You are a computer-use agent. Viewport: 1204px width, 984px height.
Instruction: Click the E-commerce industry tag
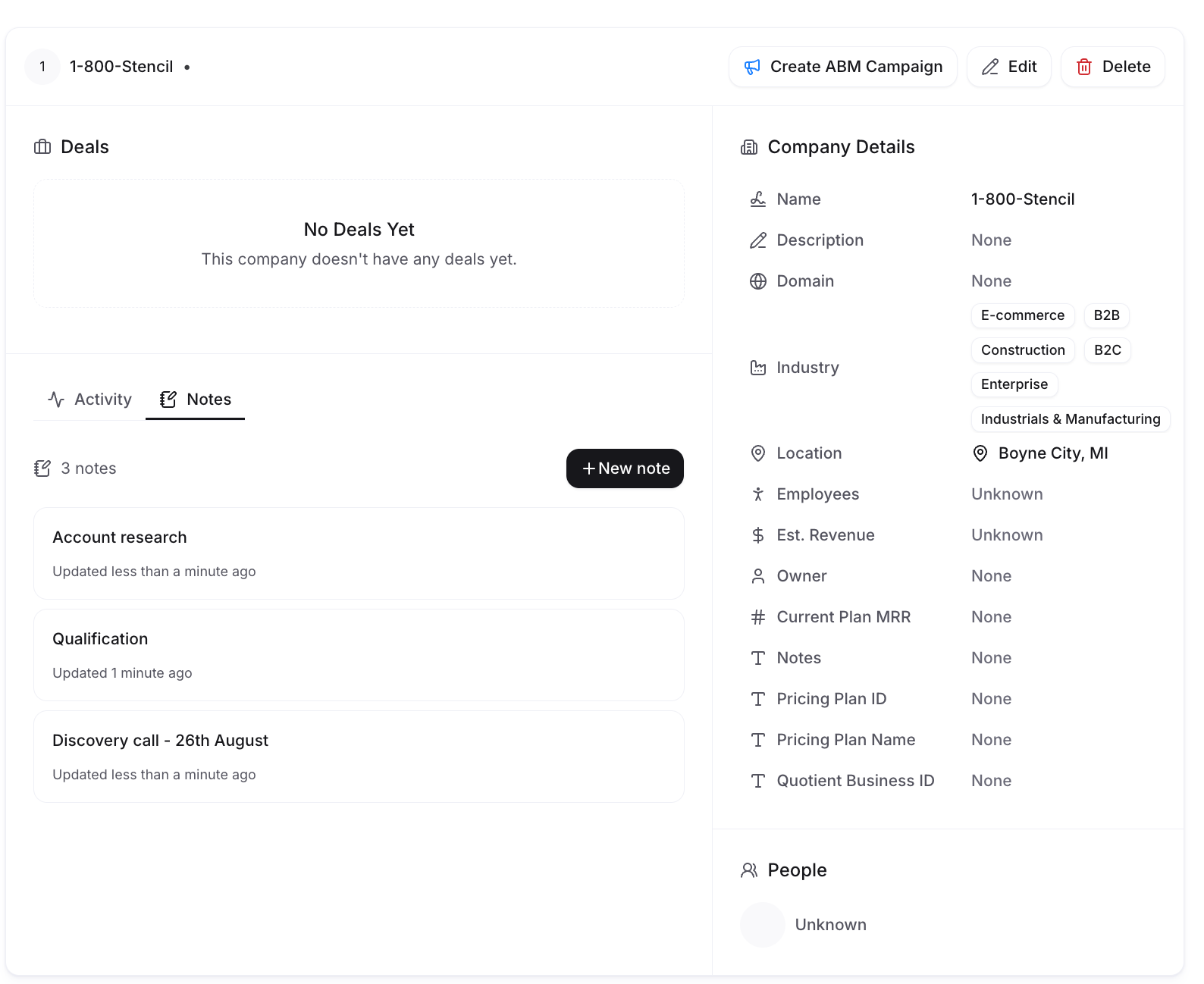(1023, 315)
